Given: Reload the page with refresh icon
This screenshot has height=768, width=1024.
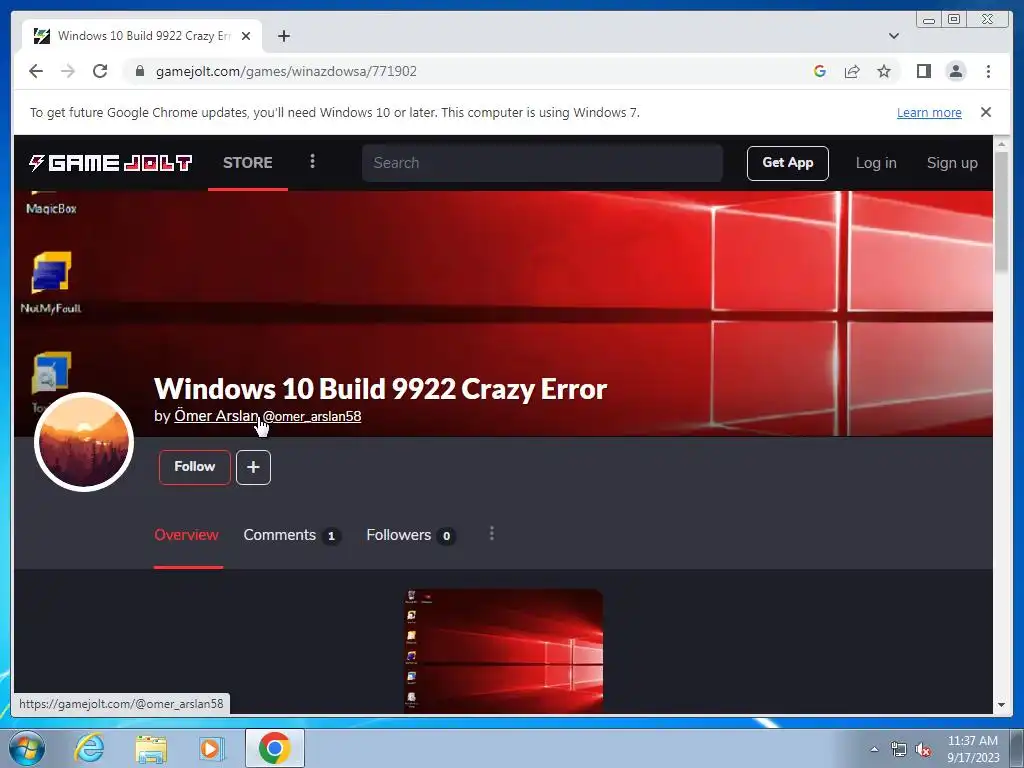Looking at the screenshot, I should coord(100,71).
